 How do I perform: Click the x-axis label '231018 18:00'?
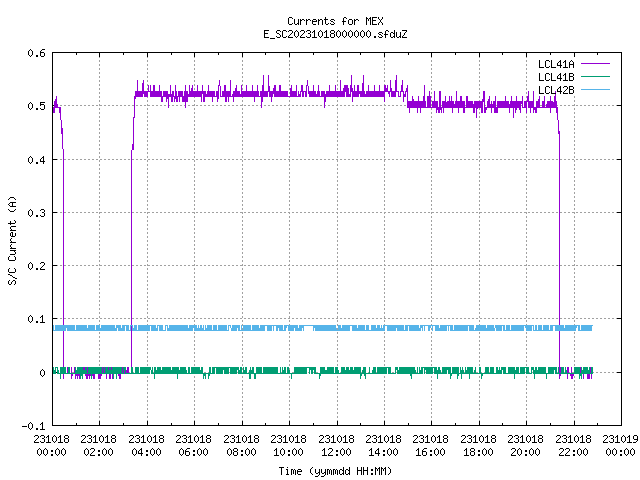478,446
